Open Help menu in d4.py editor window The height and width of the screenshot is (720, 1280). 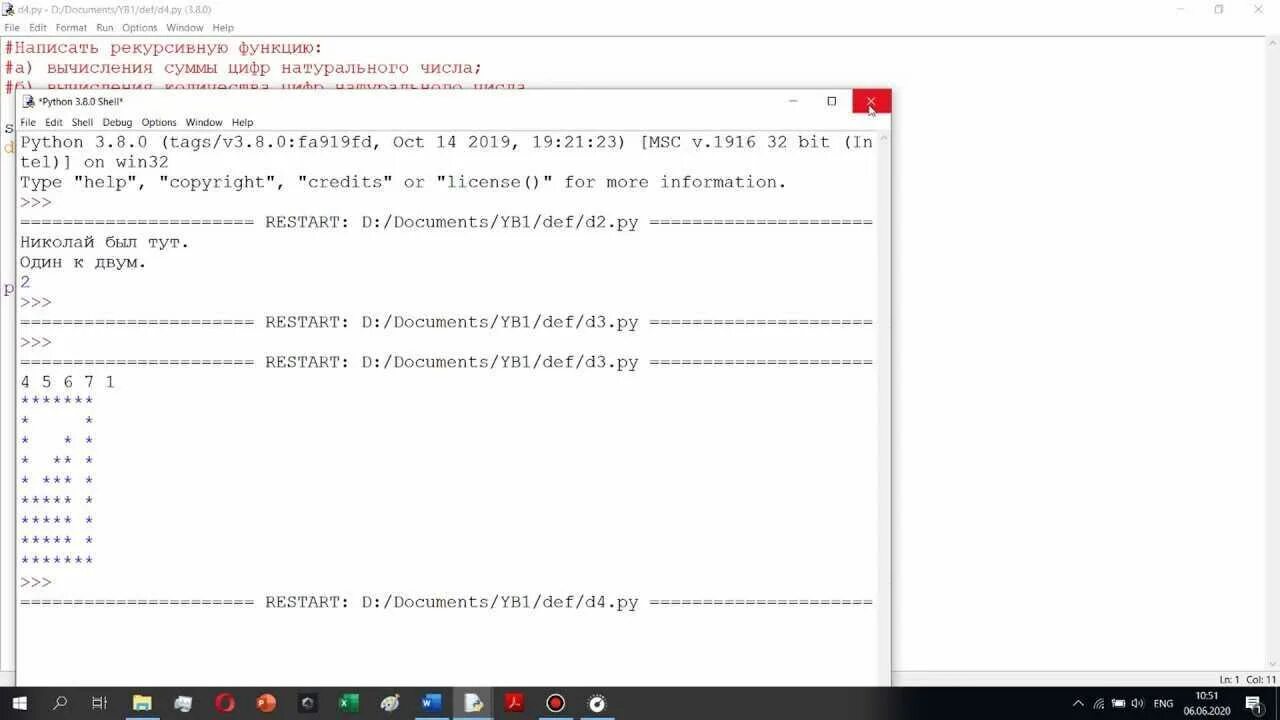click(223, 28)
